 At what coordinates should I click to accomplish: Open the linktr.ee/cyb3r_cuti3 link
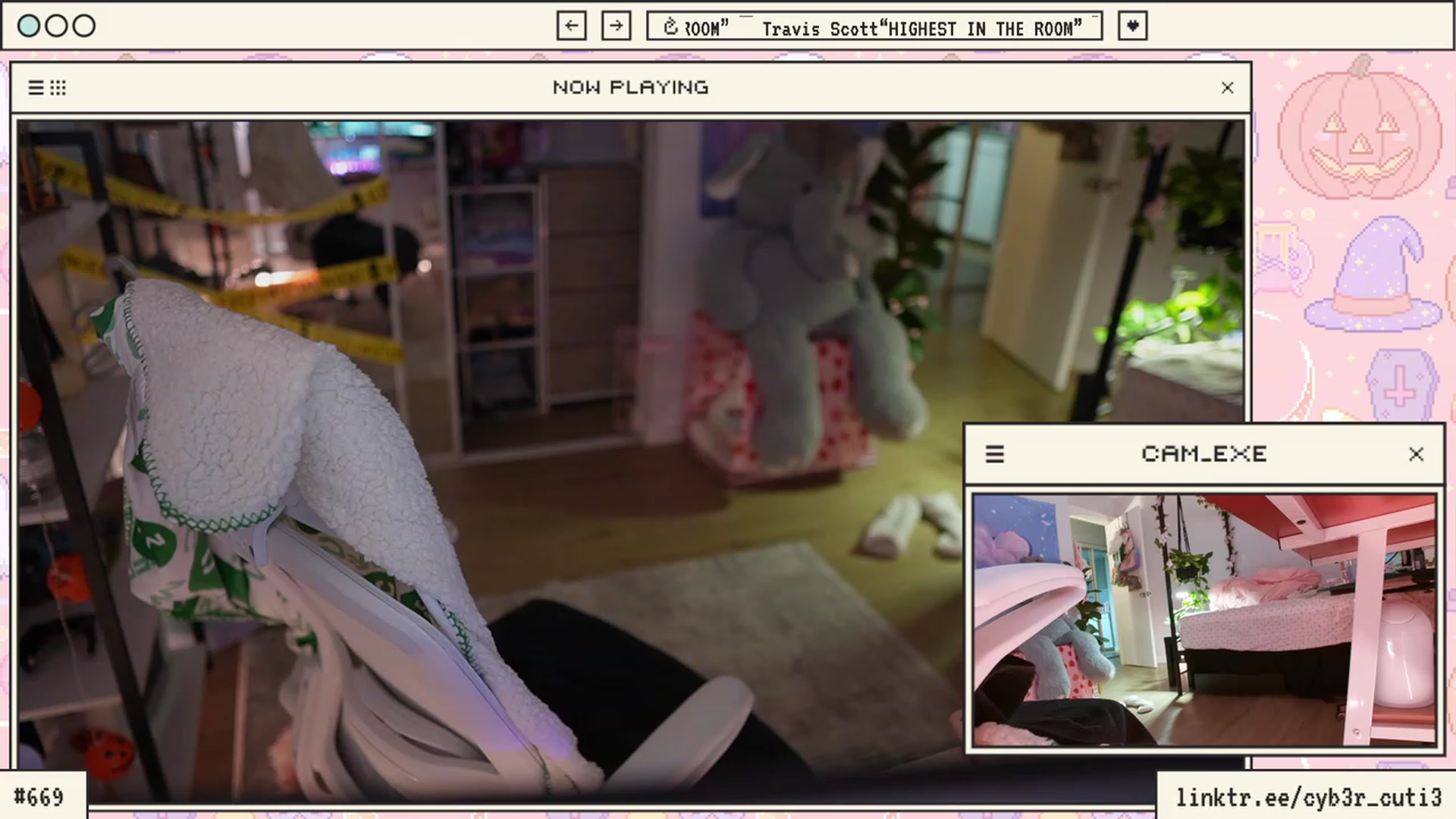pyautogui.click(x=1308, y=798)
